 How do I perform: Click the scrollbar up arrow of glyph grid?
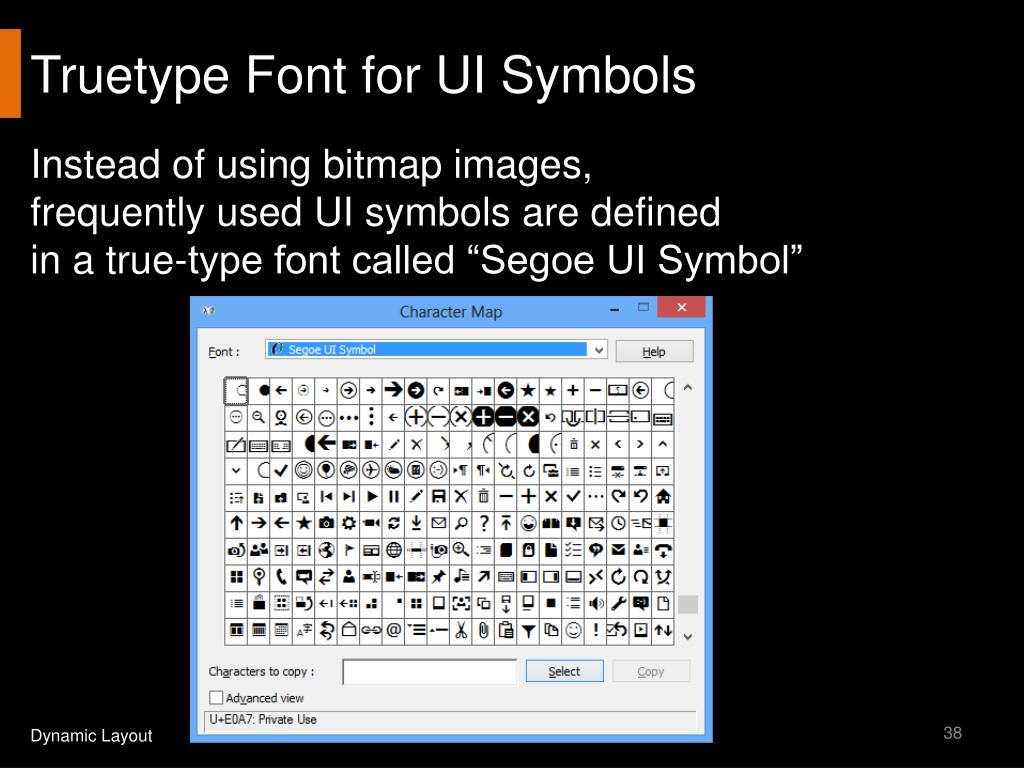(688, 388)
